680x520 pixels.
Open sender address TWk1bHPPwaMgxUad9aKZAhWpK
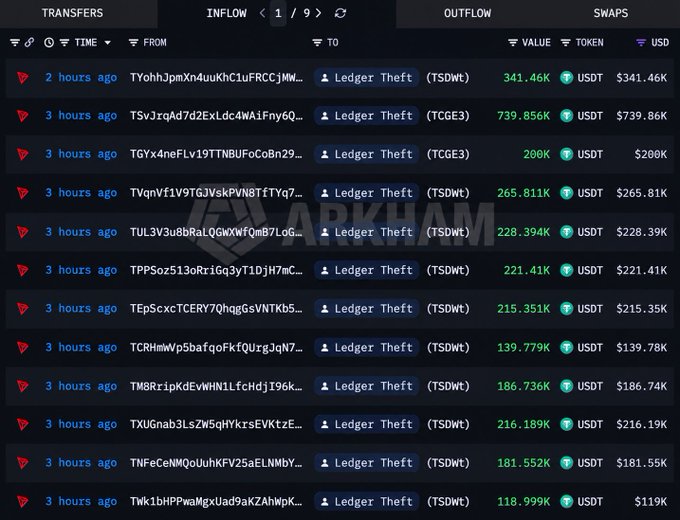tap(216, 501)
